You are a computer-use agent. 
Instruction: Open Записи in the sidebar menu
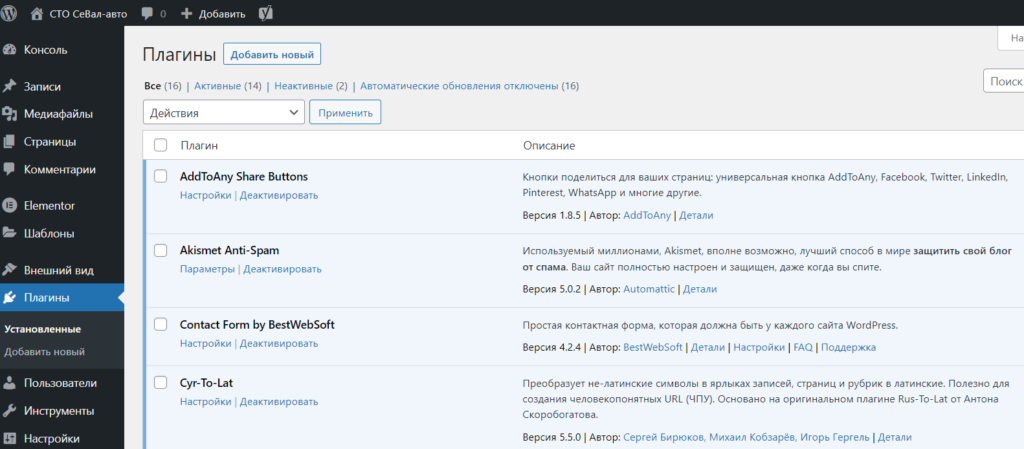pyautogui.click(x=42, y=86)
